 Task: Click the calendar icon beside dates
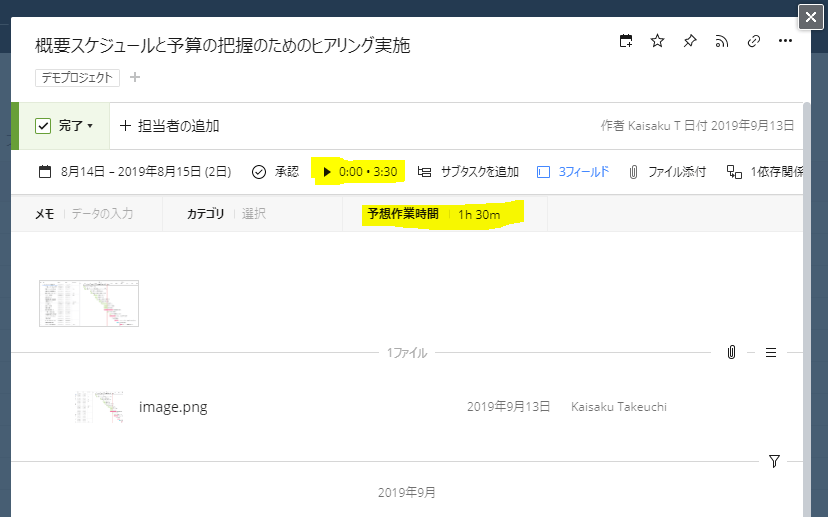pyautogui.click(x=45, y=172)
